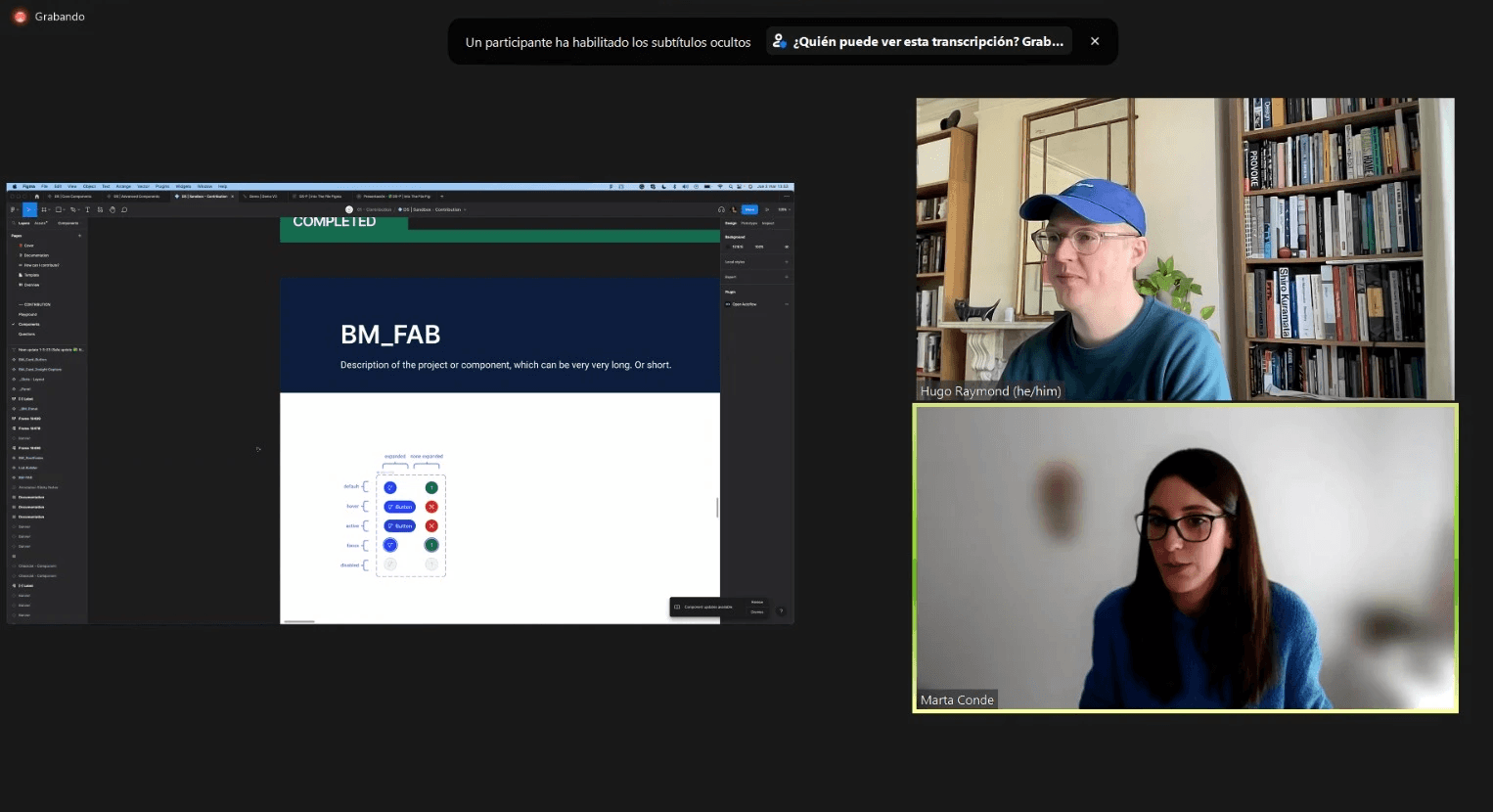Select the BM_BoxModale layer
This screenshot has width=1493, height=812.
[30, 458]
